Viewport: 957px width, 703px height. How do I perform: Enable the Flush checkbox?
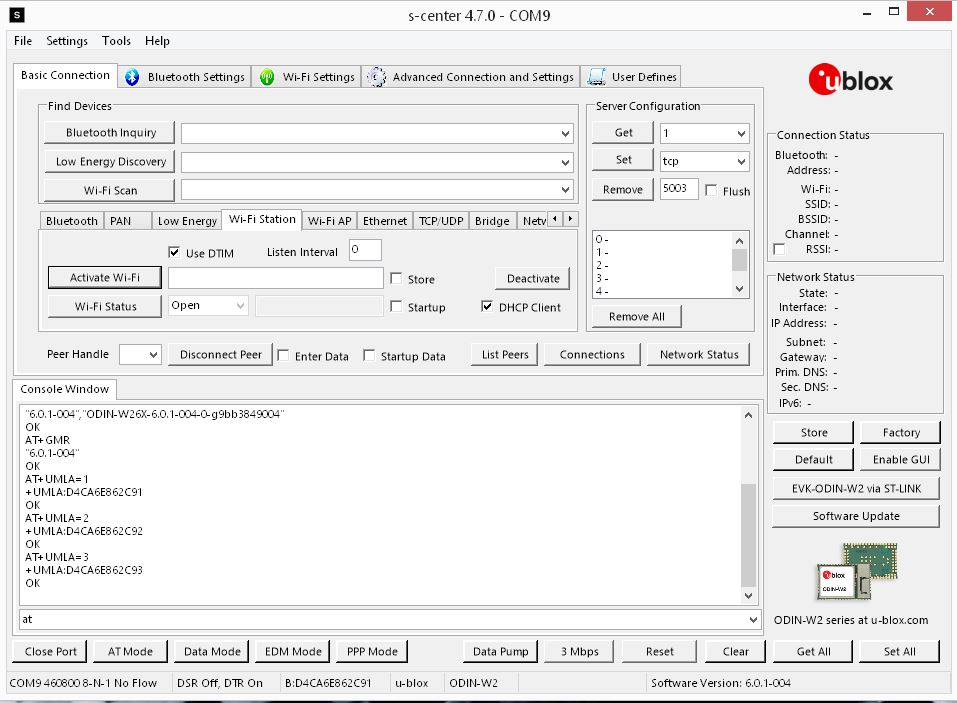tap(711, 191)
